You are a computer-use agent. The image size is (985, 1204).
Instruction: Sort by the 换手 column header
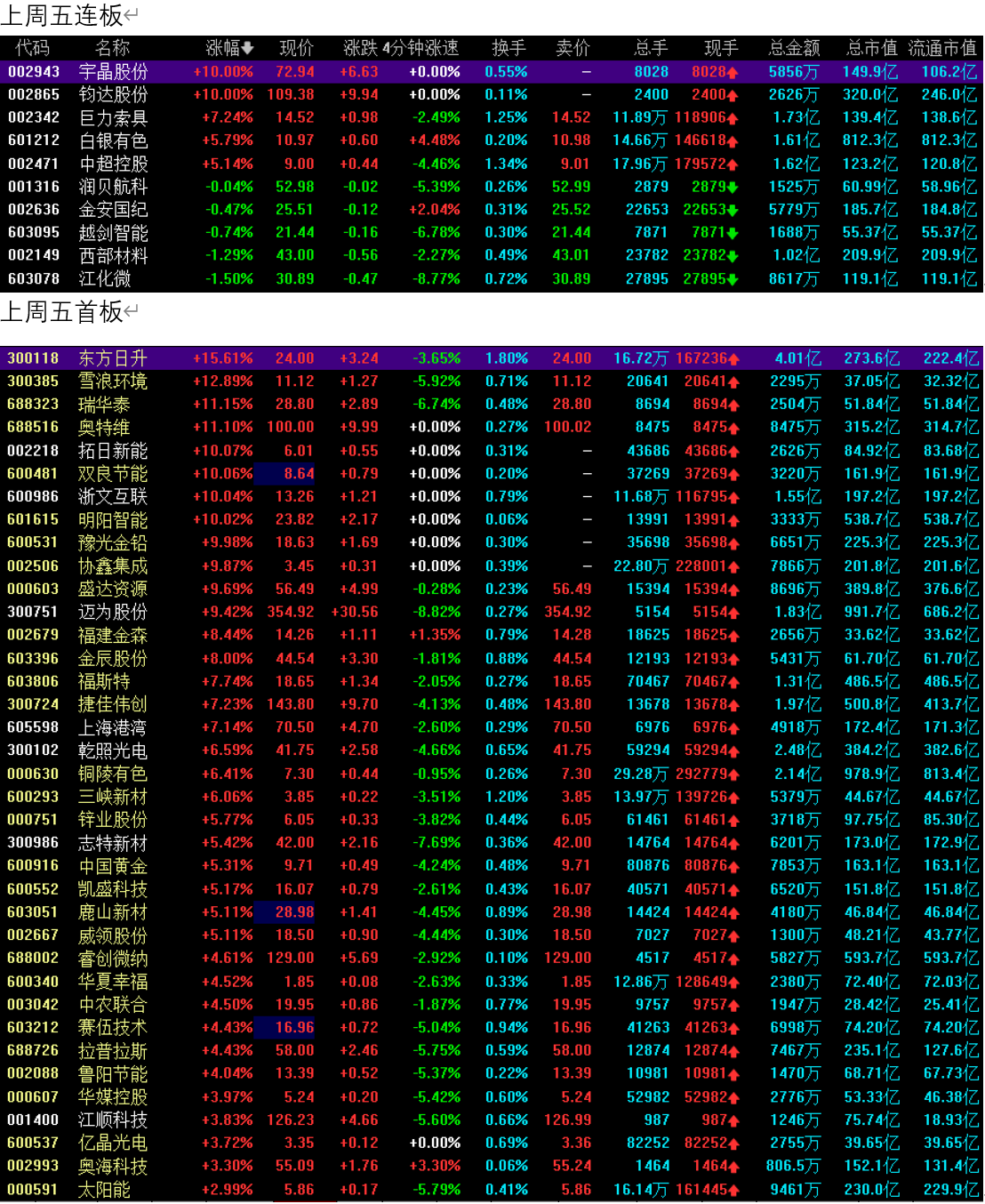[509, 48]
